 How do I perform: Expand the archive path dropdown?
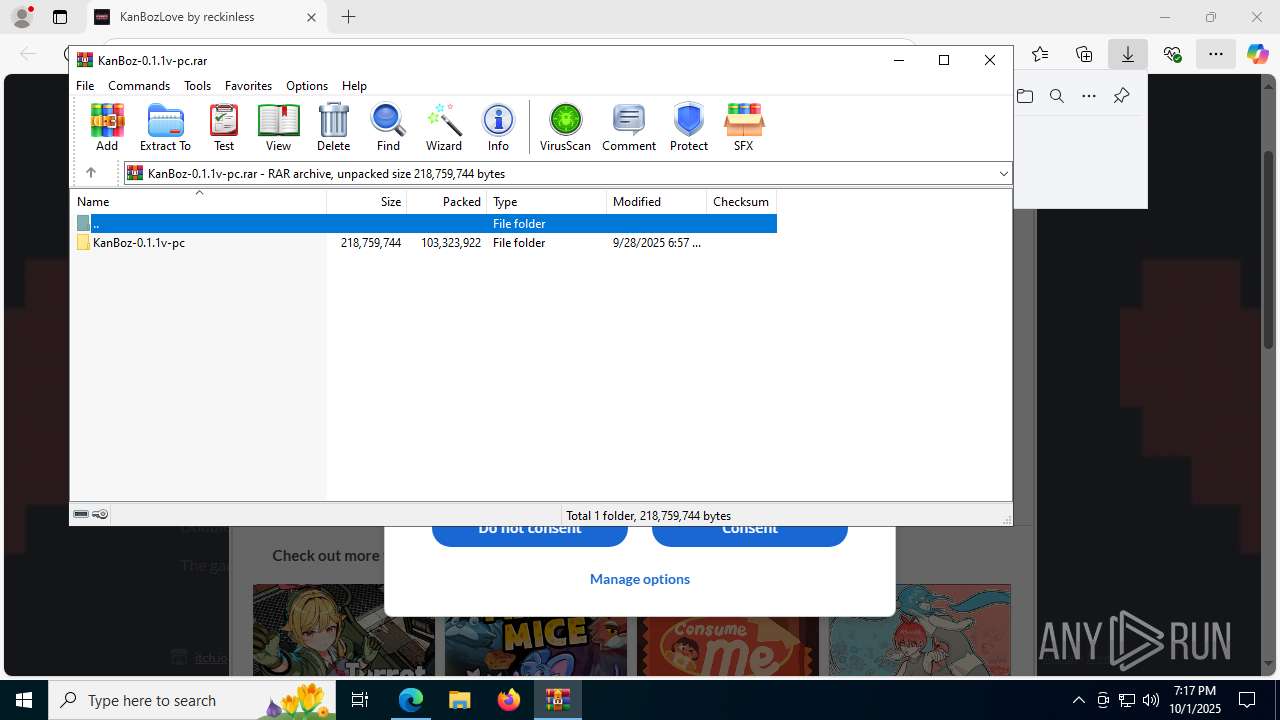pos(1003,173)
